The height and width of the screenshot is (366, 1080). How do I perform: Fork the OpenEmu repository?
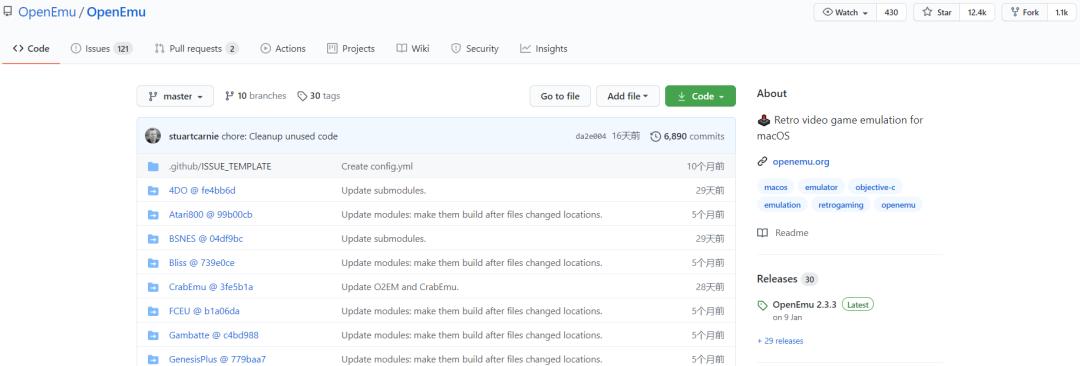[x=1024, y=12]
